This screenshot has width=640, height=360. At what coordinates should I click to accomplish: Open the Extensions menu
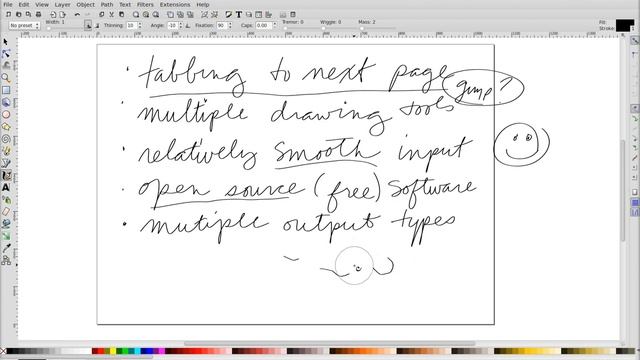pos(175,4)
